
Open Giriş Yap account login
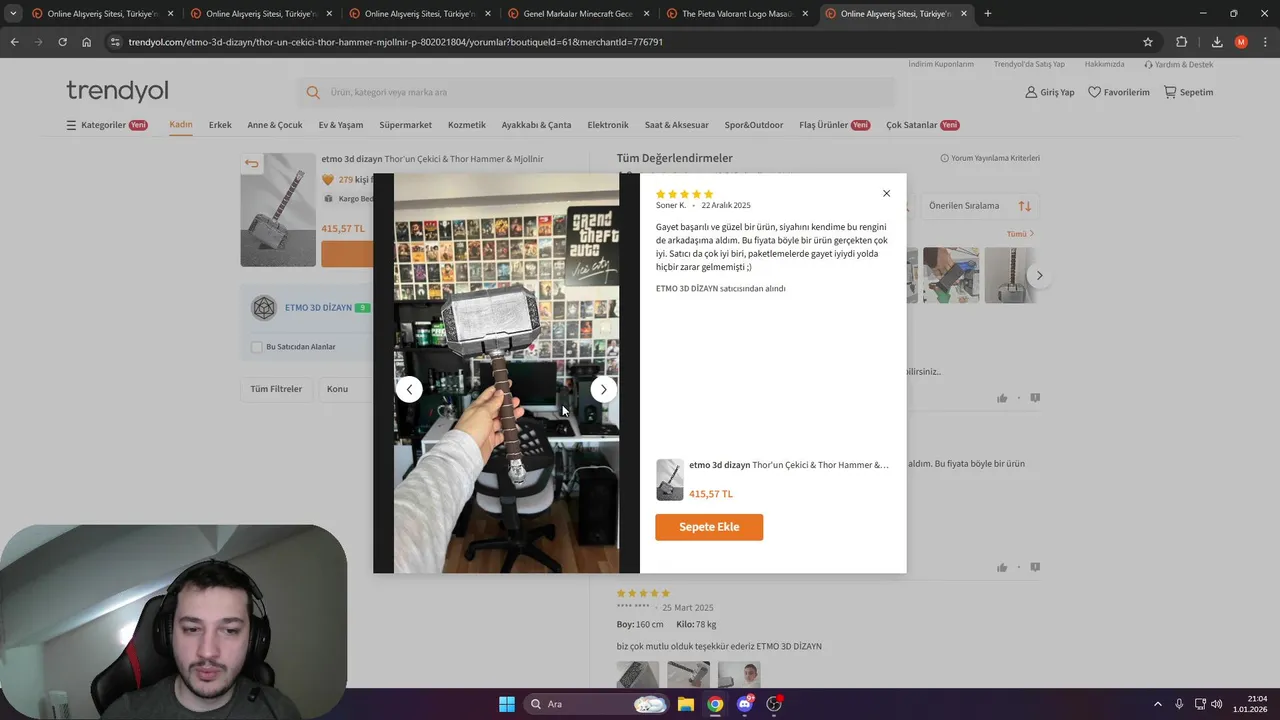point(1049,92)
